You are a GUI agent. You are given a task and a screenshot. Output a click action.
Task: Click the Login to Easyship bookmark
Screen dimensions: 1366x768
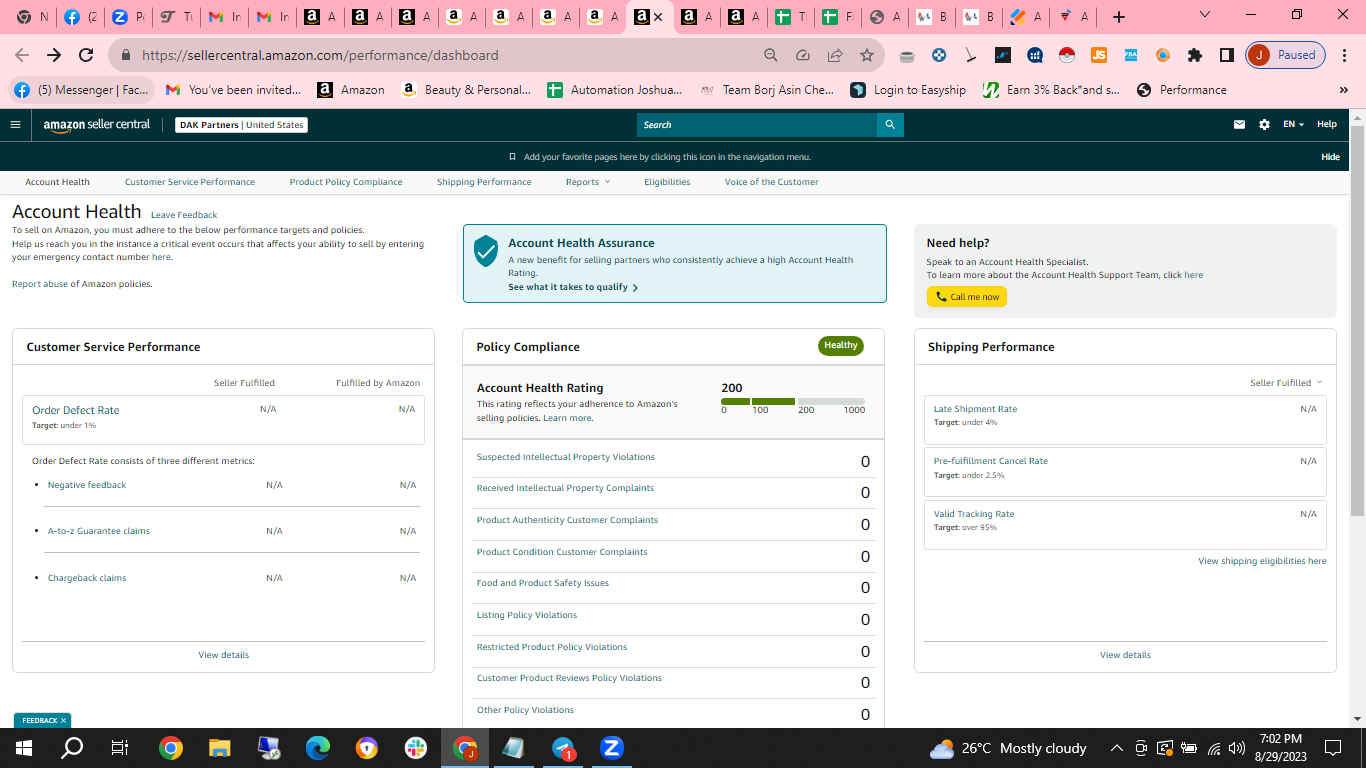coord(908,90)
